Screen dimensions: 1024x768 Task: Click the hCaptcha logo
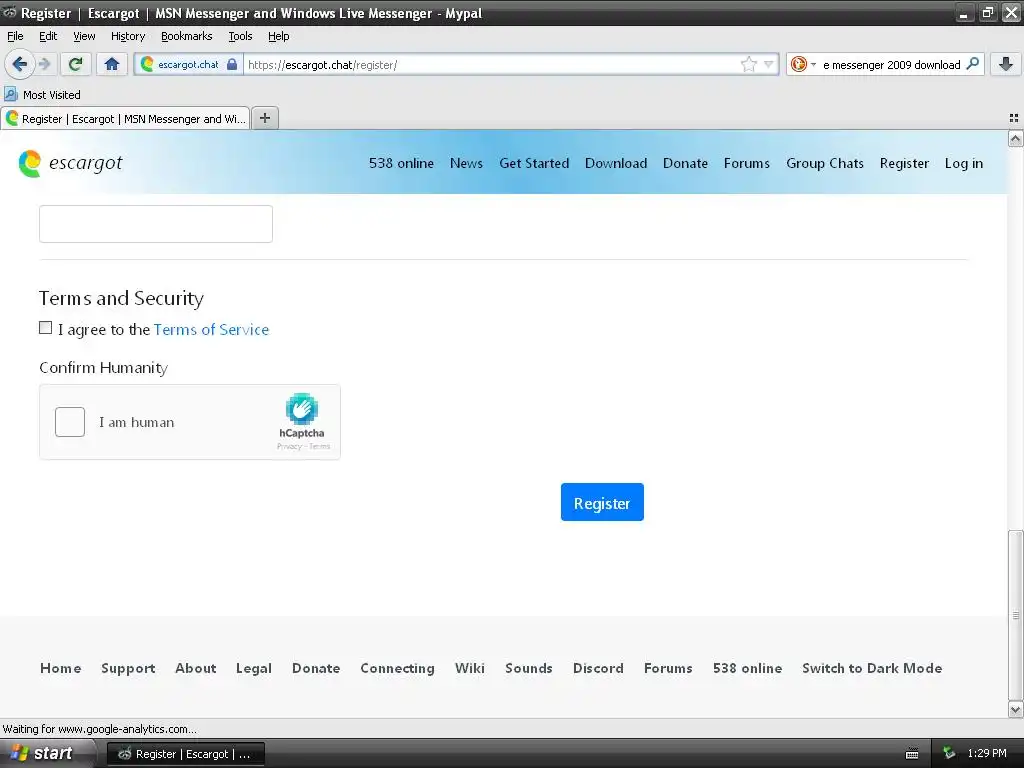(302, 409)
